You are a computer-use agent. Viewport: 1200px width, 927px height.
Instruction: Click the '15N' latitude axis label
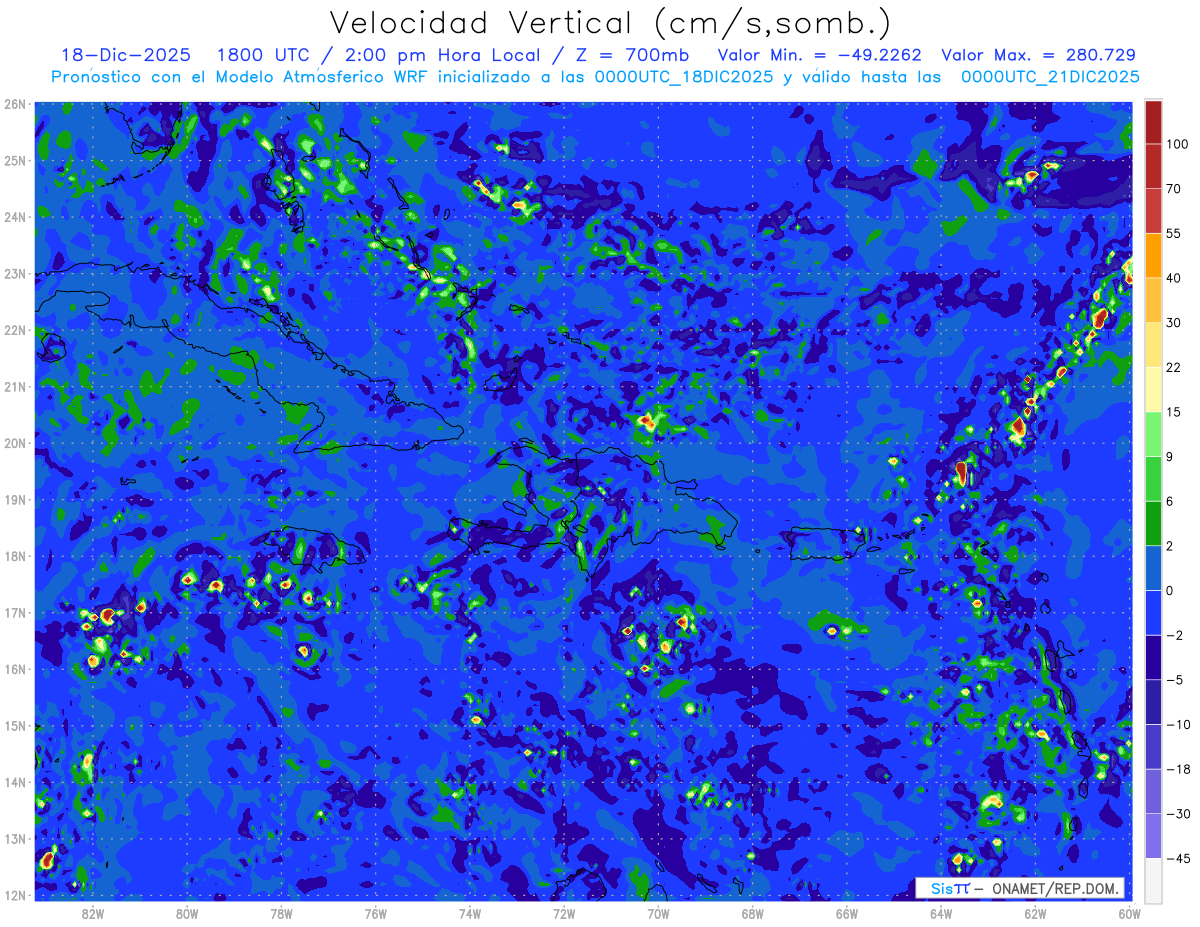click(15, 726)
